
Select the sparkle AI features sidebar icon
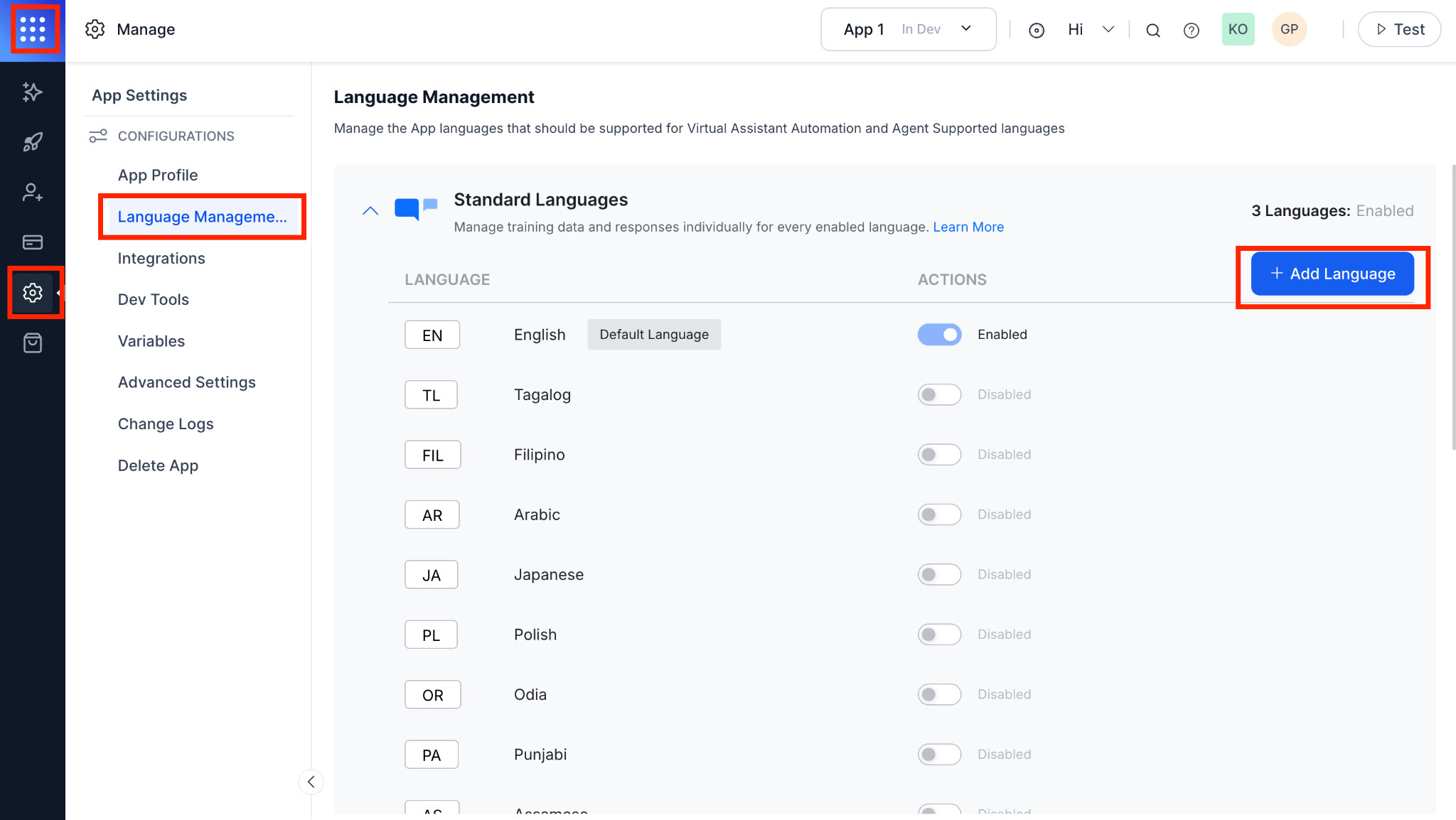click(32, 91)
